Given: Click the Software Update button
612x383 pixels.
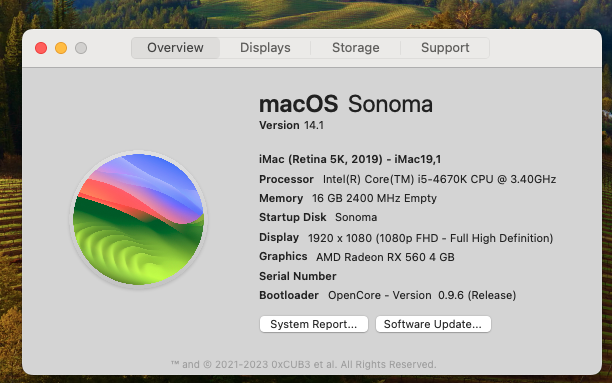Looking at the screenshot, I should coord(433,324).
